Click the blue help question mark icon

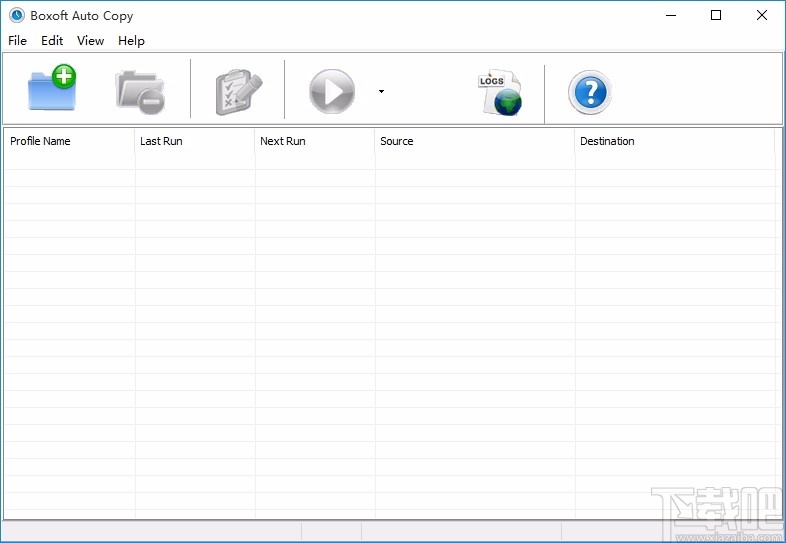[x=590, y=92]
